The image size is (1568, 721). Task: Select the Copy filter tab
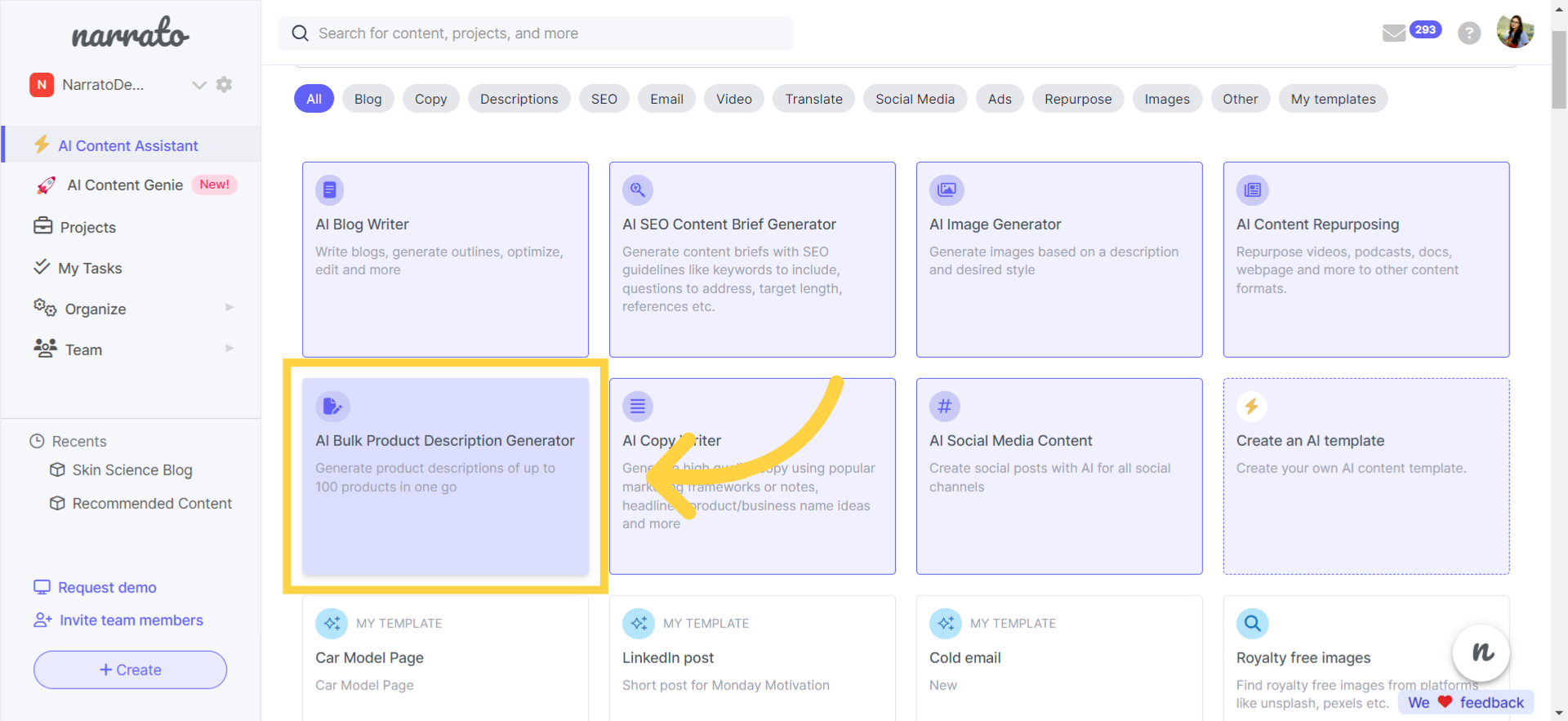(430, 99)
